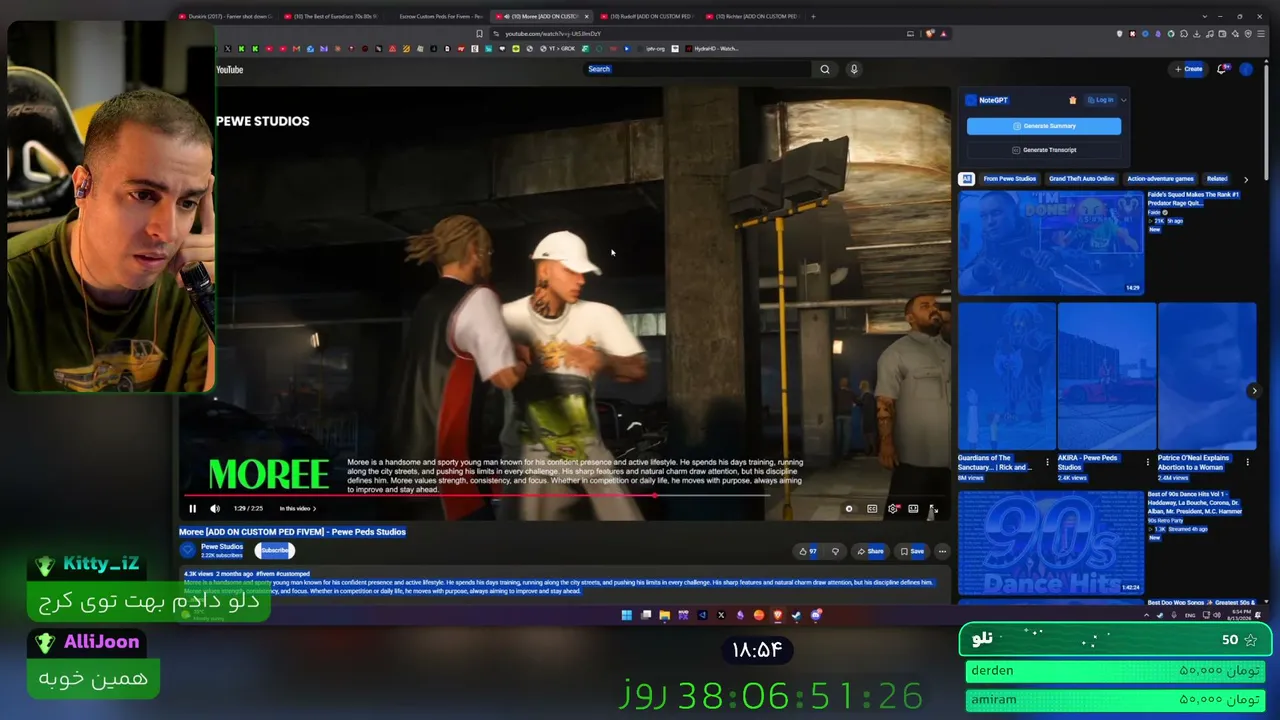
Task: Dislike the Moree video
Action: point(835,551)
